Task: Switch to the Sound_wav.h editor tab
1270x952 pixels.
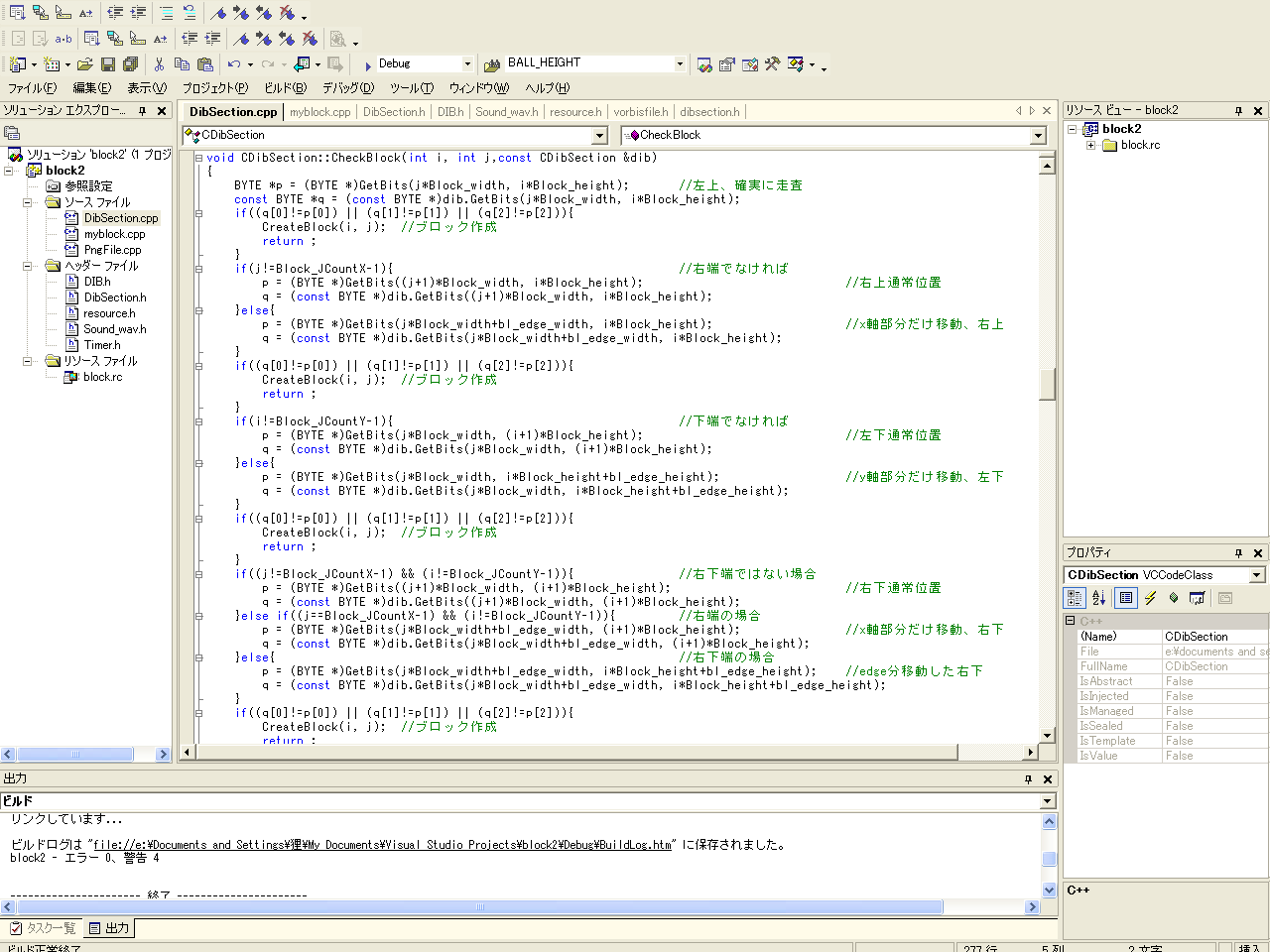Action: pos(507,112)
